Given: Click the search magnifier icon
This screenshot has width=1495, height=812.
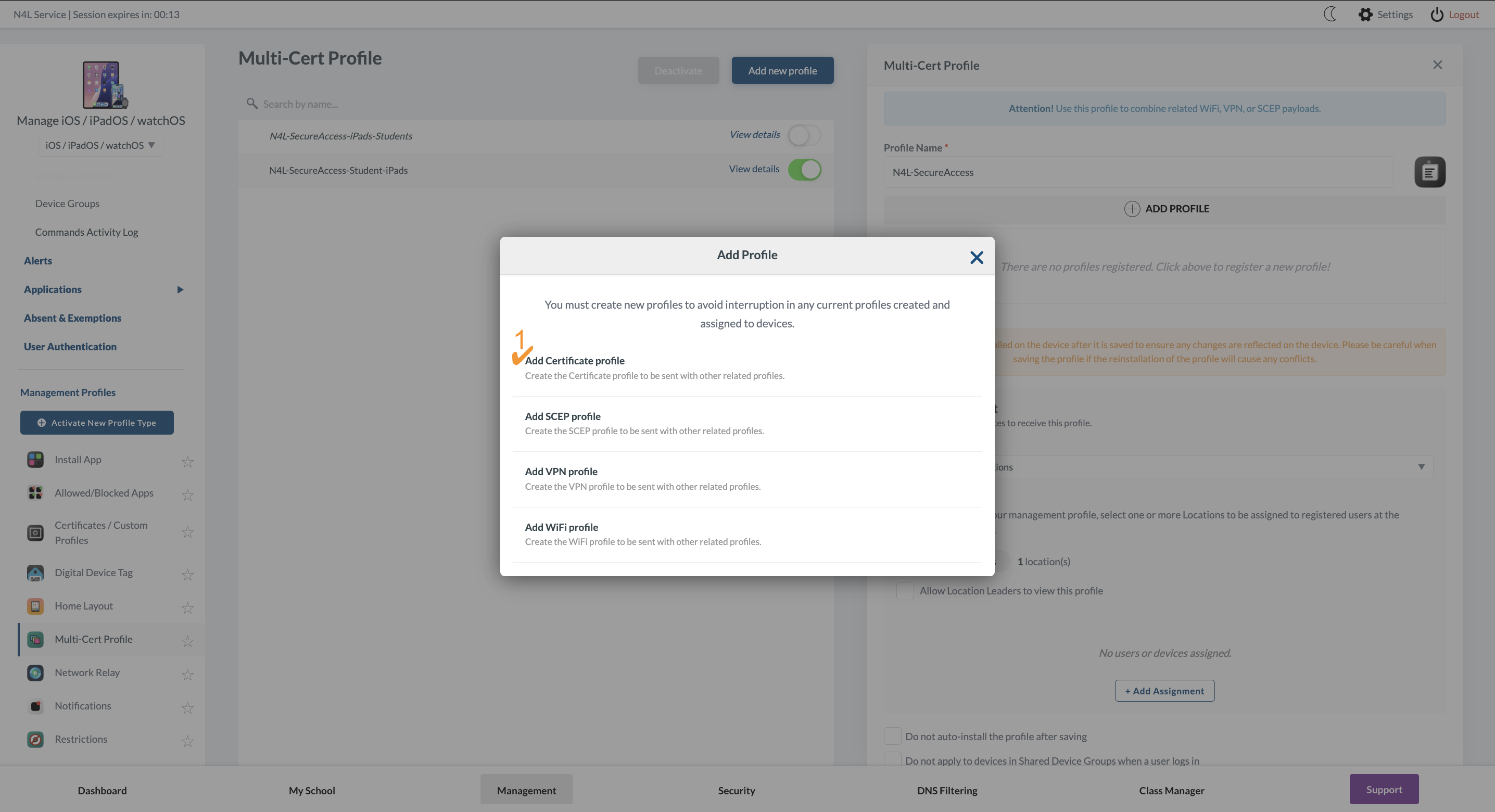Looking at the screenshot, I should tap(252, 103).
